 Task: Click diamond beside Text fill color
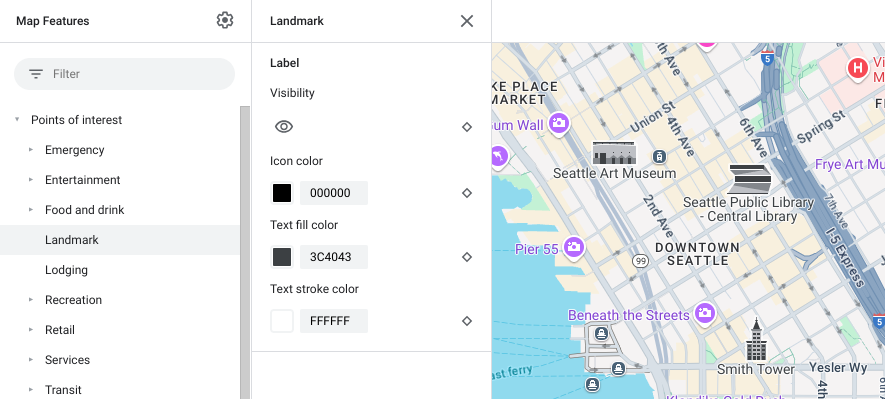(x=467, y=257)
